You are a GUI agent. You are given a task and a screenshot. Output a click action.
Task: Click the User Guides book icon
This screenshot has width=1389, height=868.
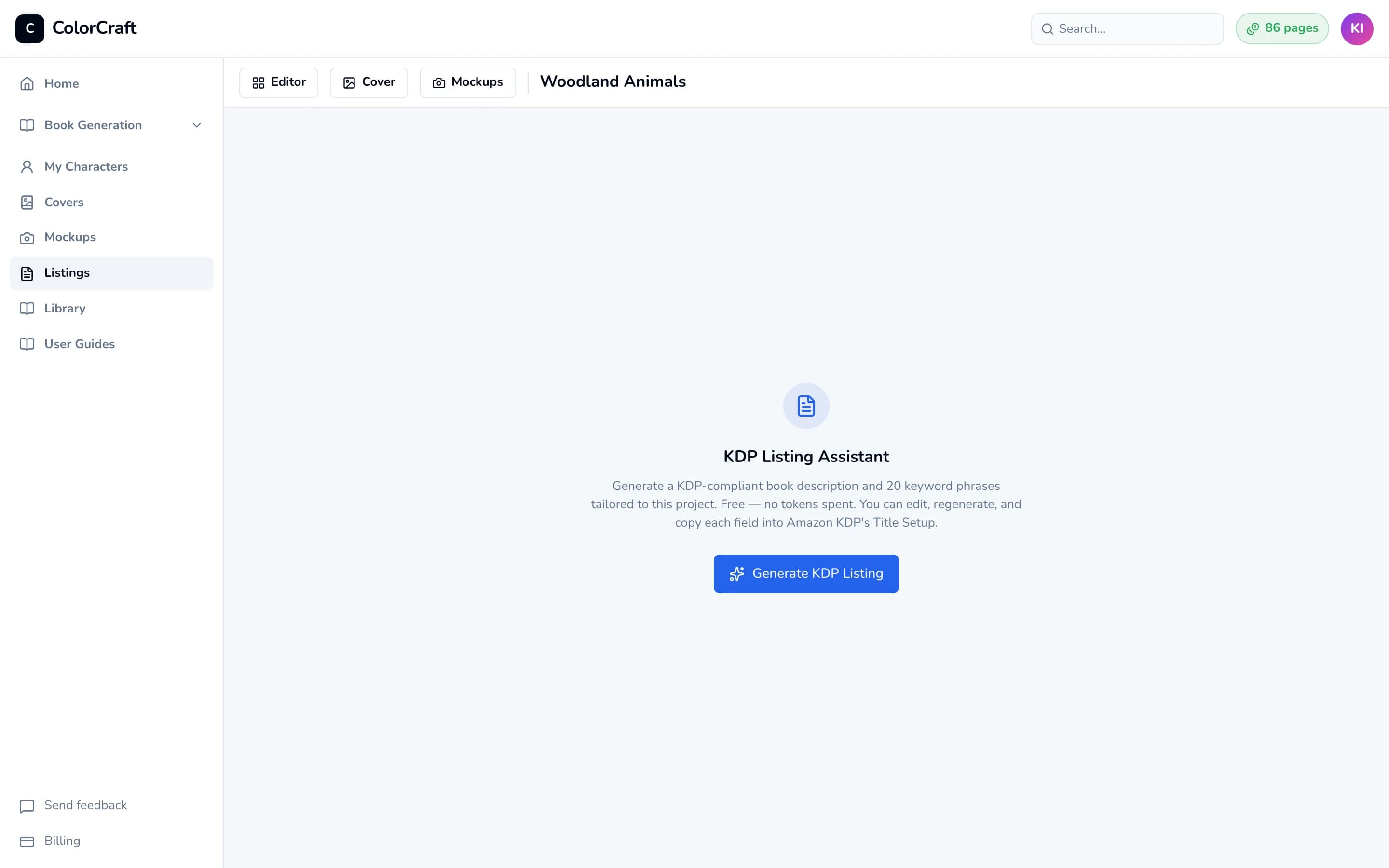pyautogui.click(x=27, y=344)
